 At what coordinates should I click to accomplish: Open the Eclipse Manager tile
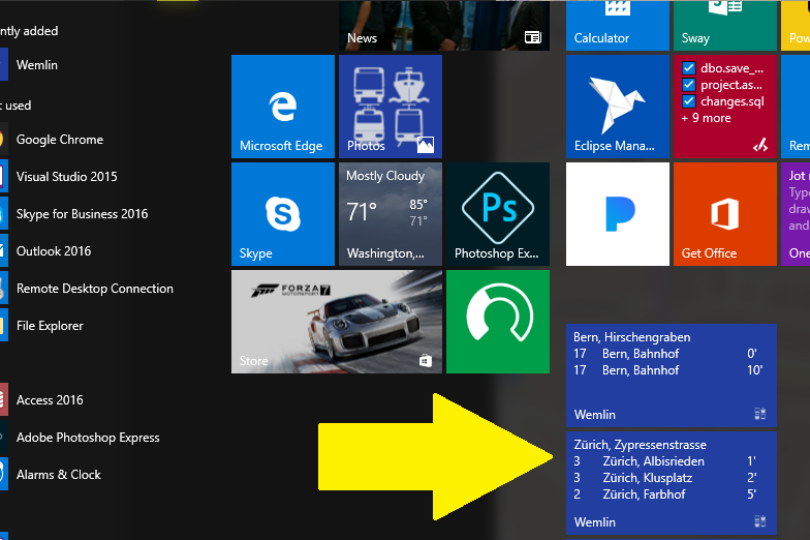point(617,106)
